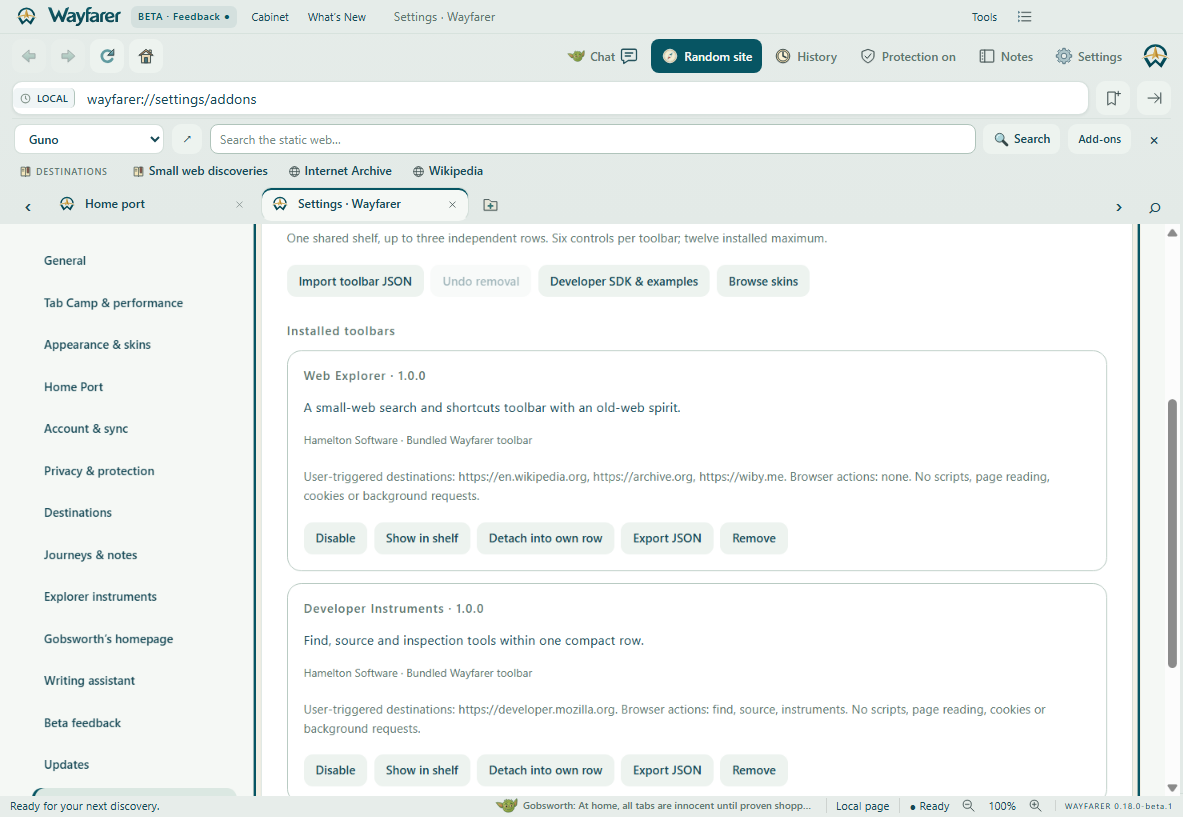Open a new tab

[x=490, y=205]
